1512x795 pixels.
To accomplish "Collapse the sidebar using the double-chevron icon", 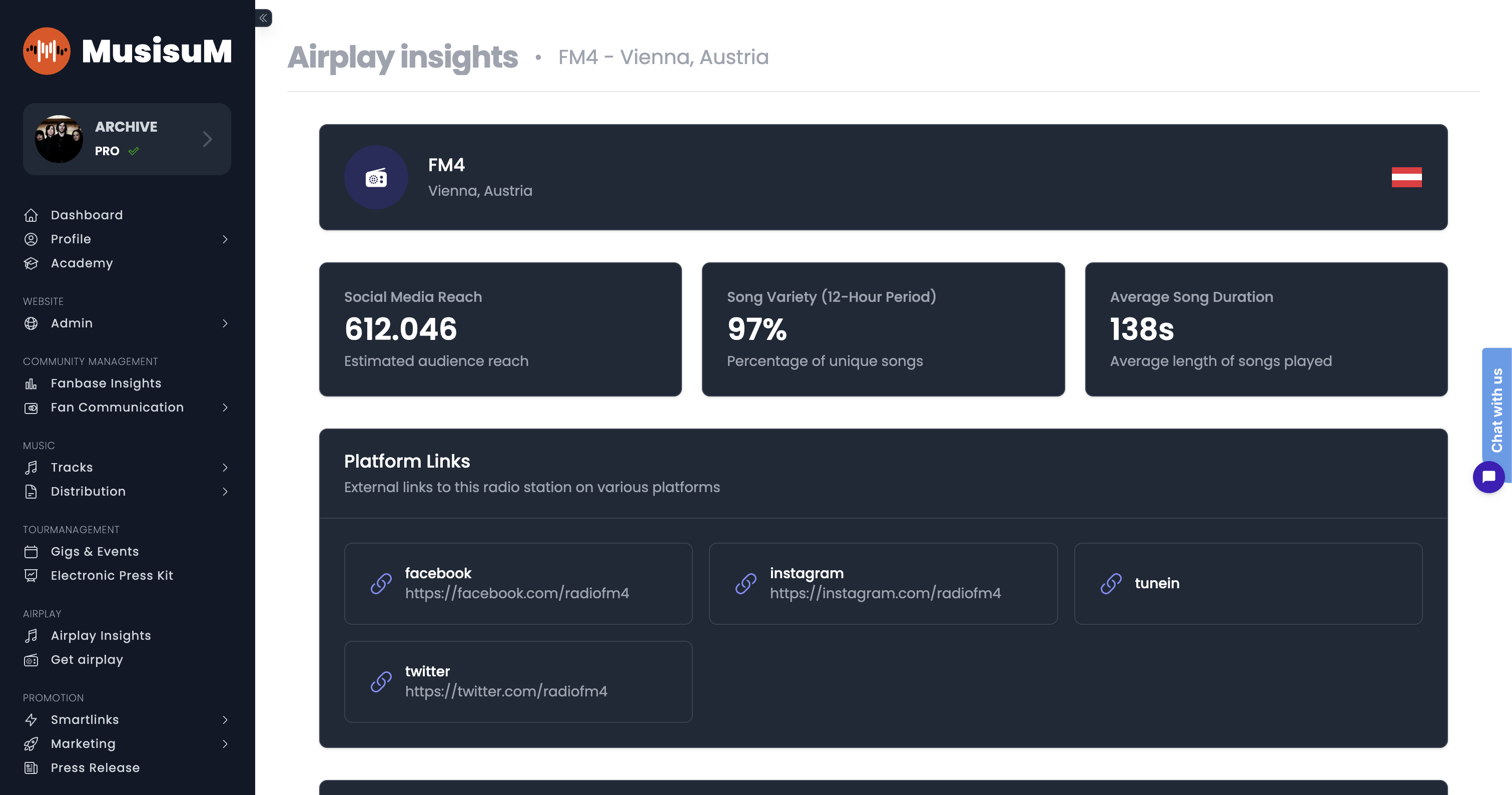I will pyautogui.click(x=263, y=18).
